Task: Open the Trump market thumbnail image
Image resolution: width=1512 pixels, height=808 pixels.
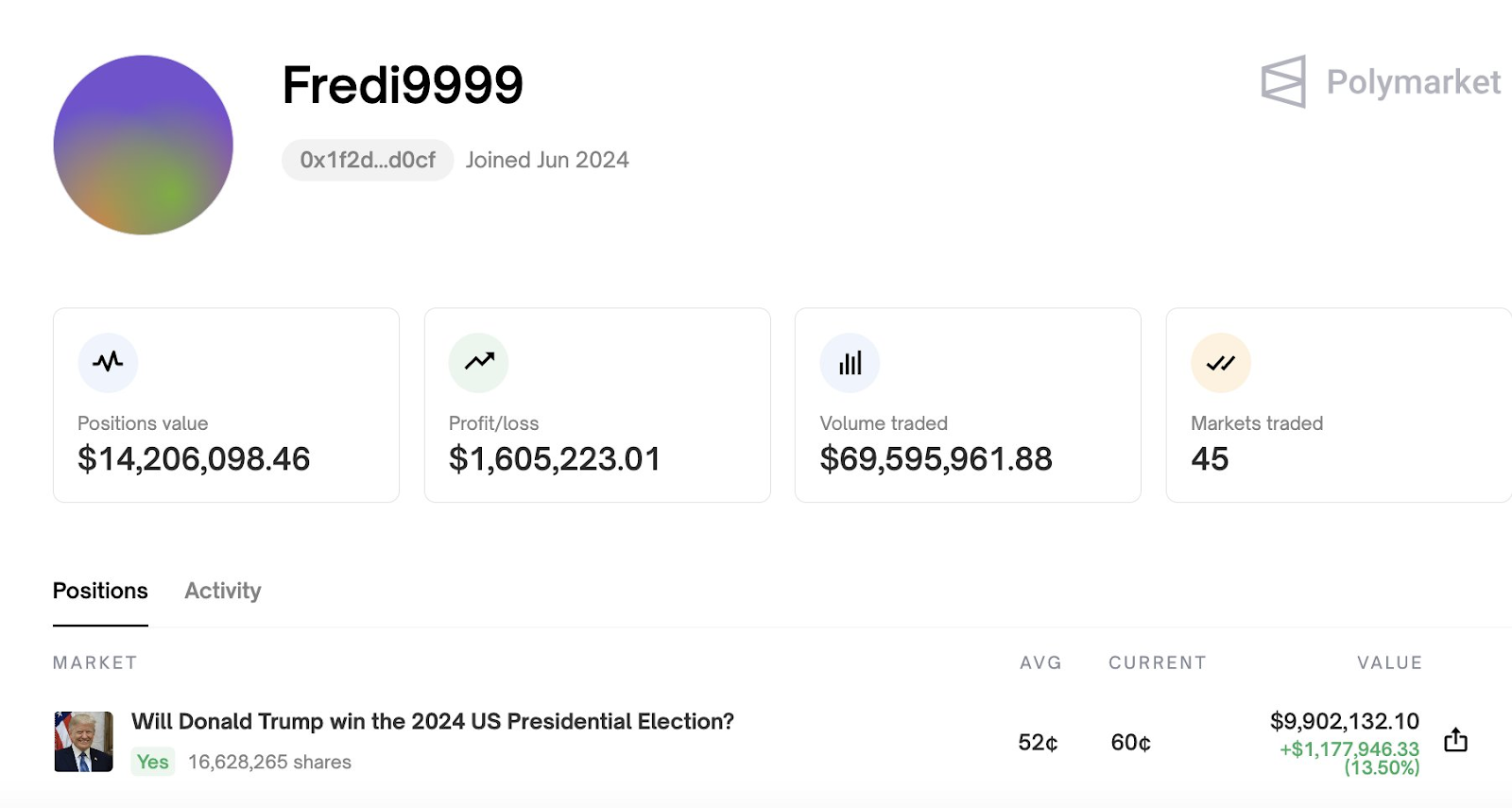Action: coord(83,742)
